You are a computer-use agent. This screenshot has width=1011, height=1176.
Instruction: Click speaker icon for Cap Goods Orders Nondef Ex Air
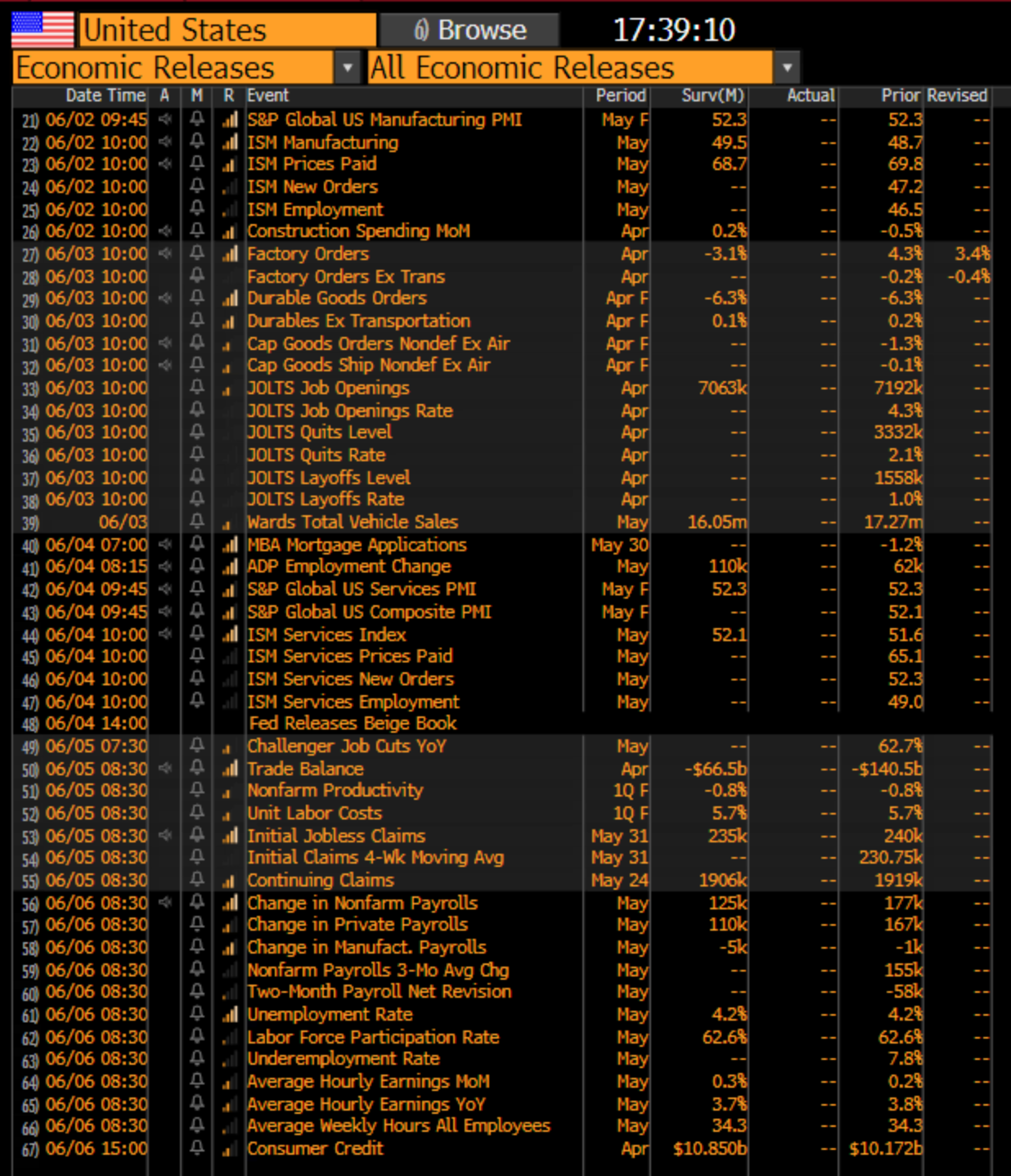tap(165, 343)
